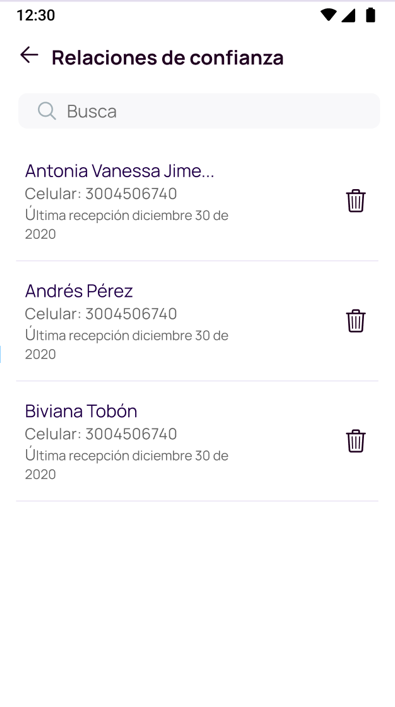Tap the Wi-Fi status icon
The image size is (395, 707).
(x=328, y=15)
